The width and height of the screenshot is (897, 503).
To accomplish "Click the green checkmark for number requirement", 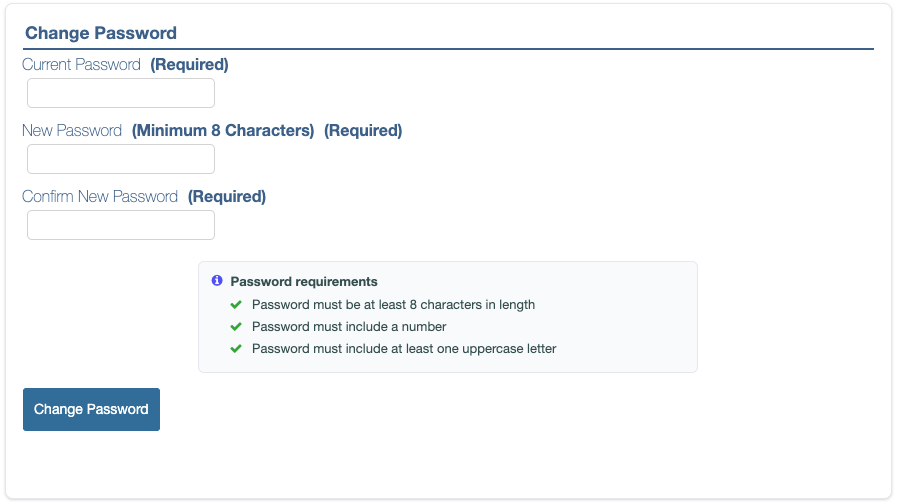I will point(236,326).
